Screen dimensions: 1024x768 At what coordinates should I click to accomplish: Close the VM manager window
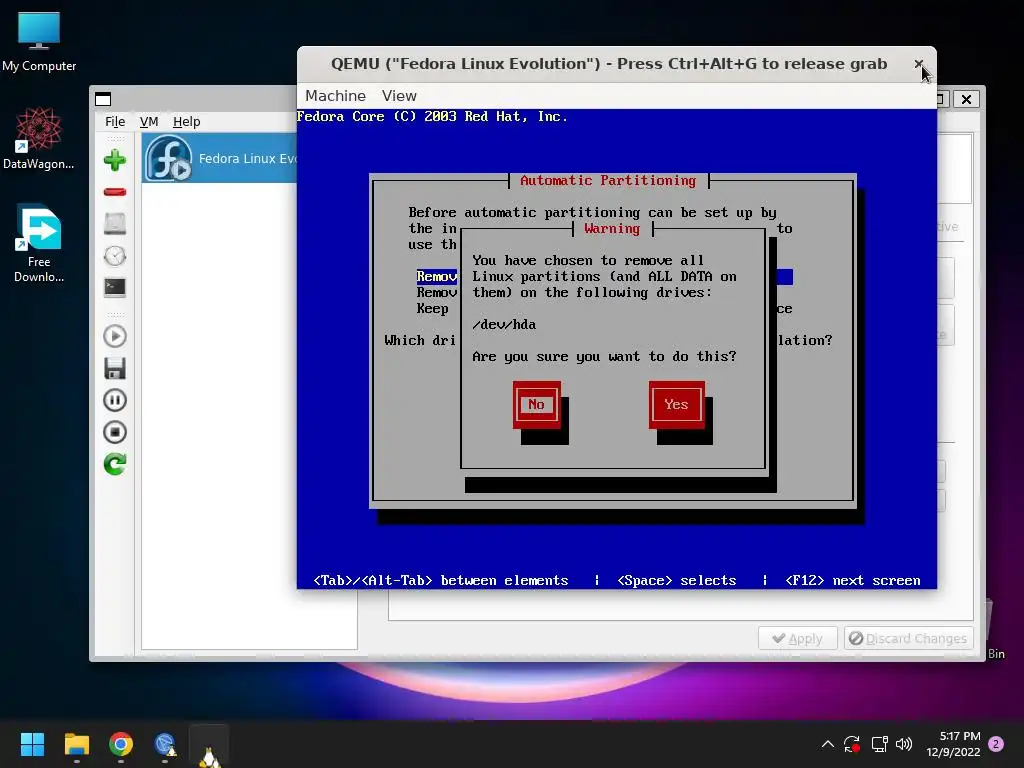pos(967,99)
